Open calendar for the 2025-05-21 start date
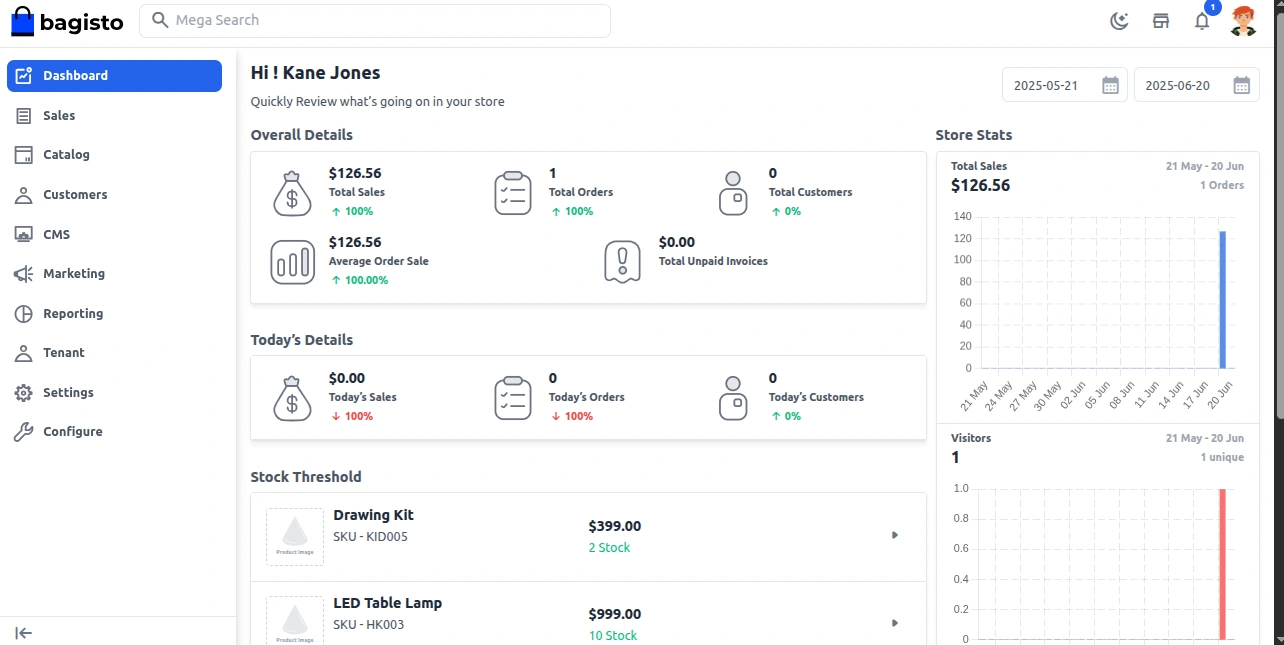 point(1110,86)
